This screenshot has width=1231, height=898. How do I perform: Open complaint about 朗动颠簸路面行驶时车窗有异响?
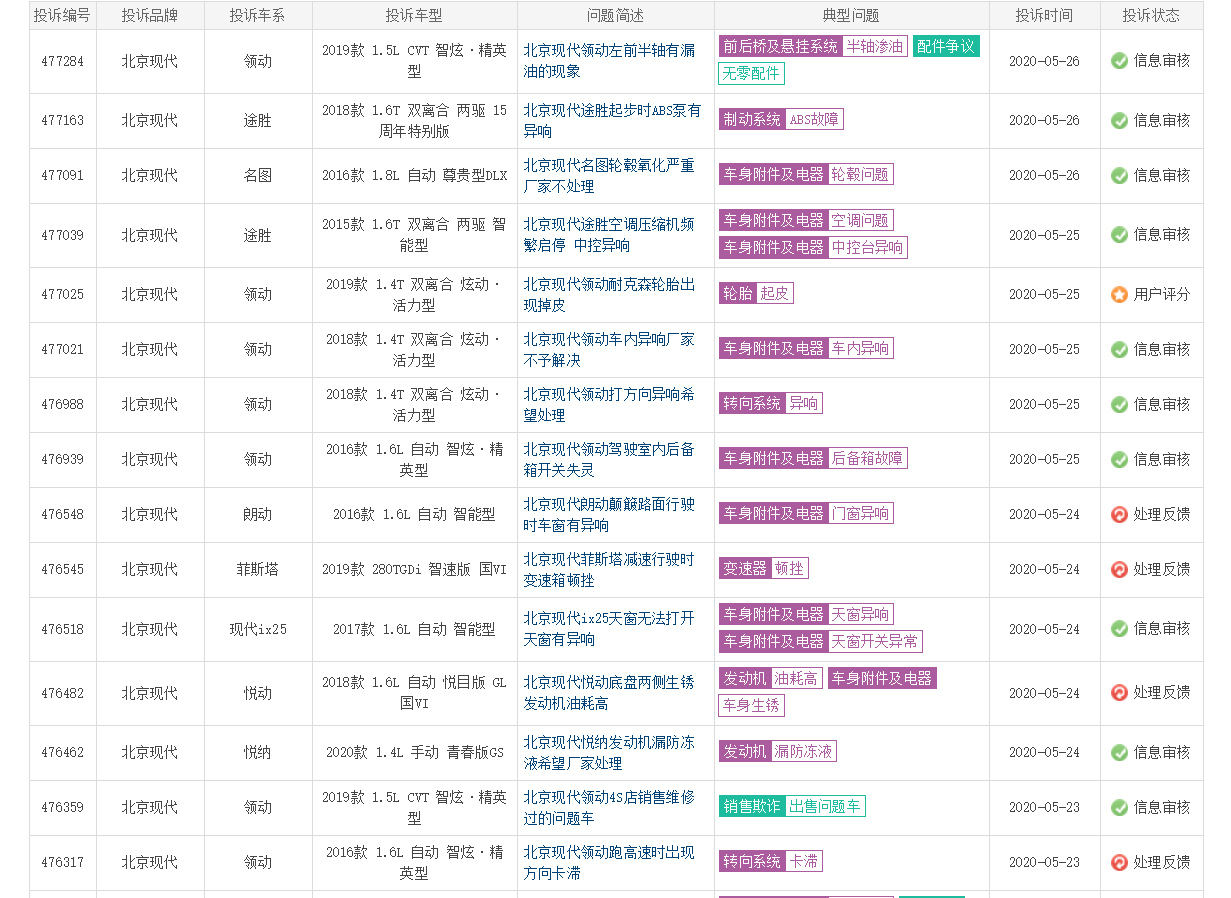click(609, 515)
